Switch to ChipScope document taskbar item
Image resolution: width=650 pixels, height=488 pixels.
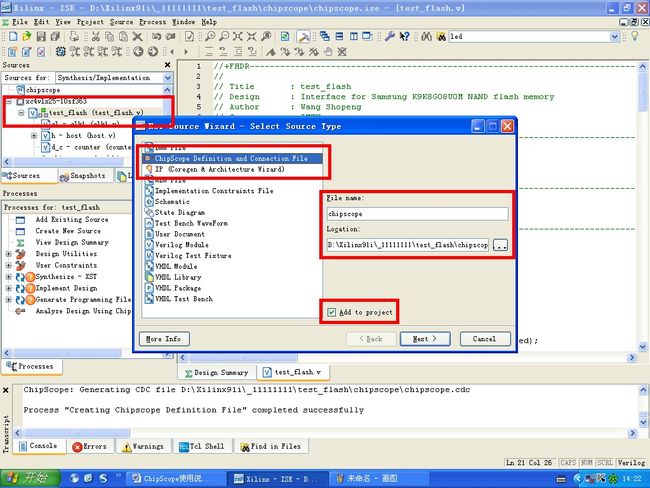tap(174, 478)
